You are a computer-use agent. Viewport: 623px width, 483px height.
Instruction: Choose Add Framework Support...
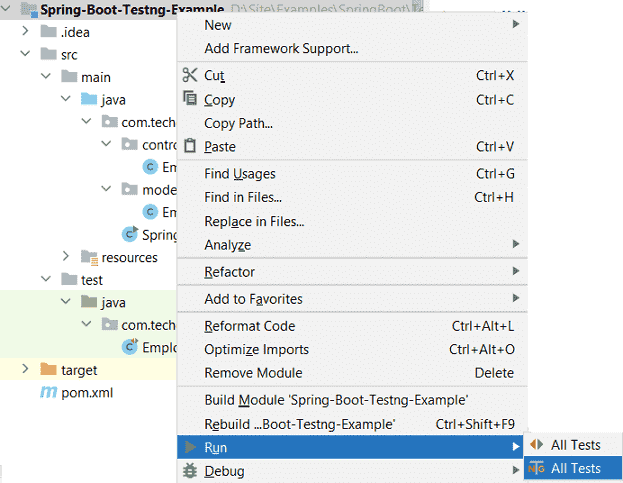click(352, 48)
